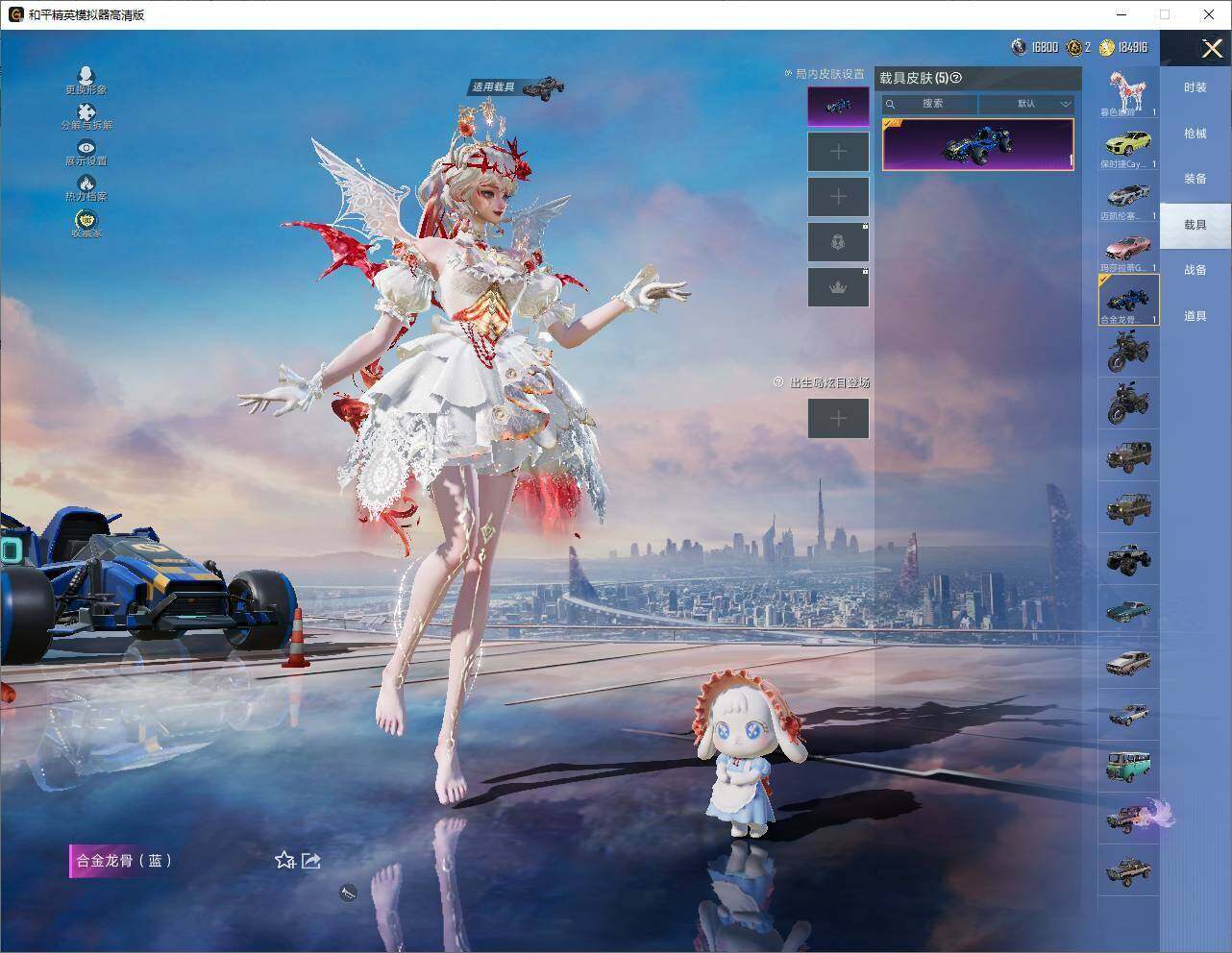Select the beige sedan thumbnail
This screenshot has height=953, width=1232.
coord(1128,663)
